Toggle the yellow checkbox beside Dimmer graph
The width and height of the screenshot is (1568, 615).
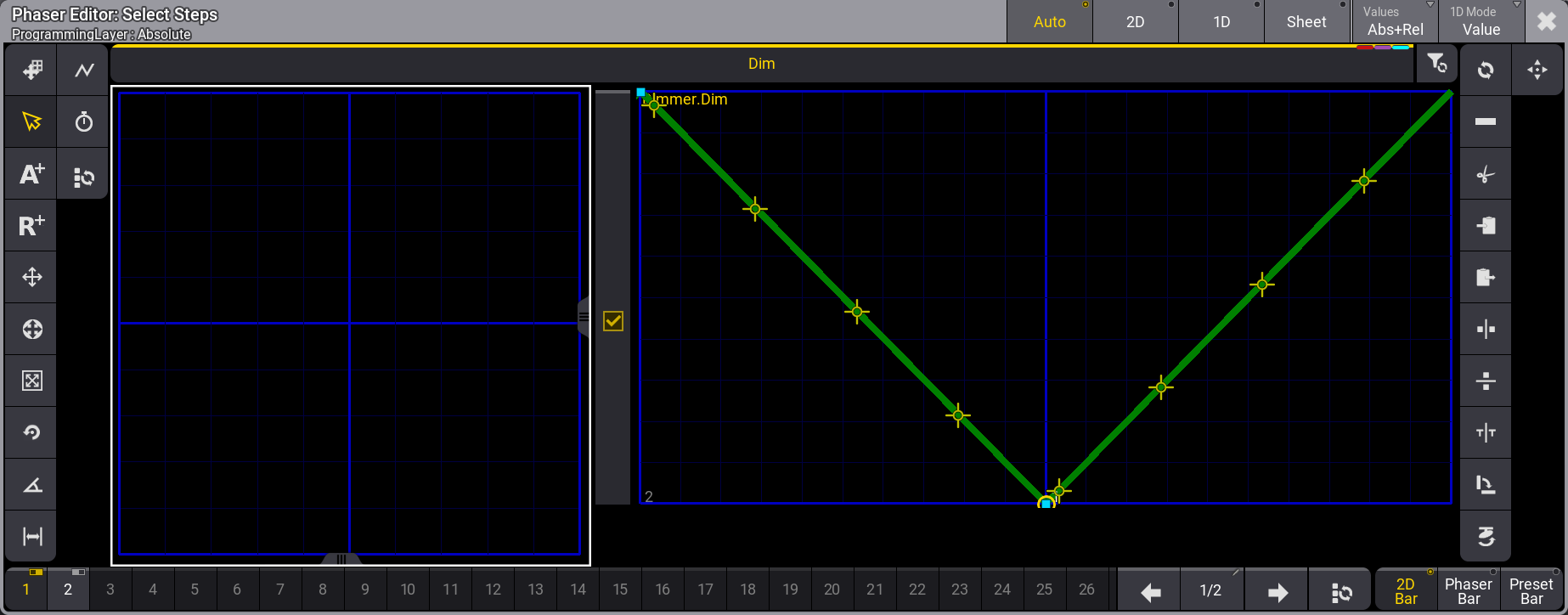tap(612, 321)
